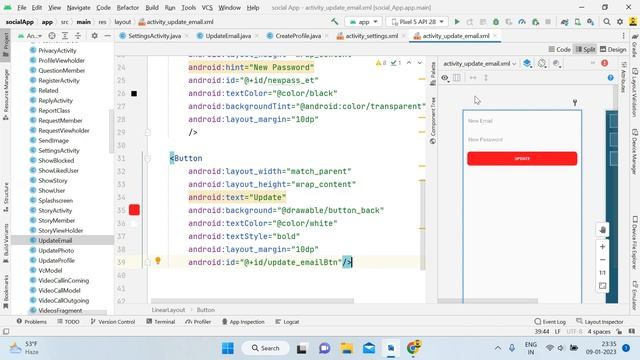
Task: Open Chrome from taskbar
Action: pos(413,348)
